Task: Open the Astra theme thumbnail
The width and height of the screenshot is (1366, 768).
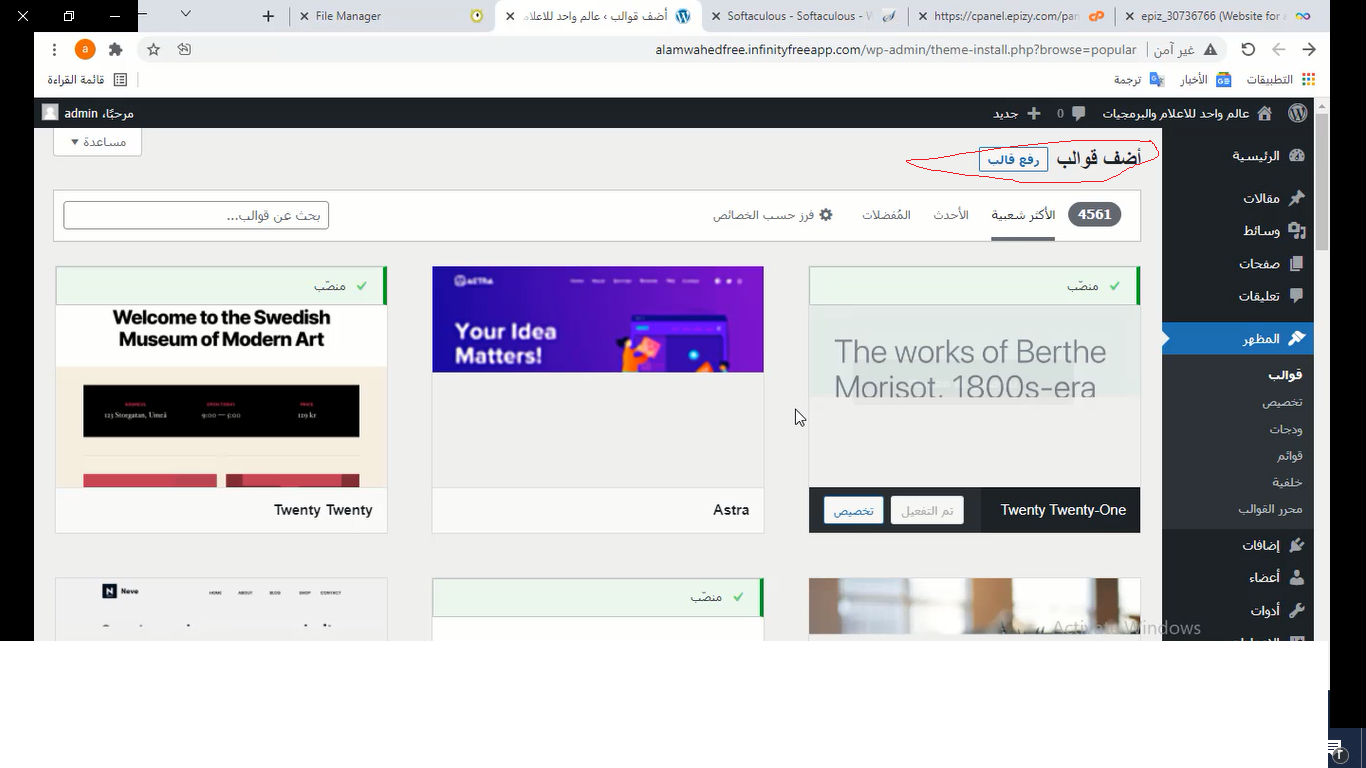Action: click(x=598, y=377)
